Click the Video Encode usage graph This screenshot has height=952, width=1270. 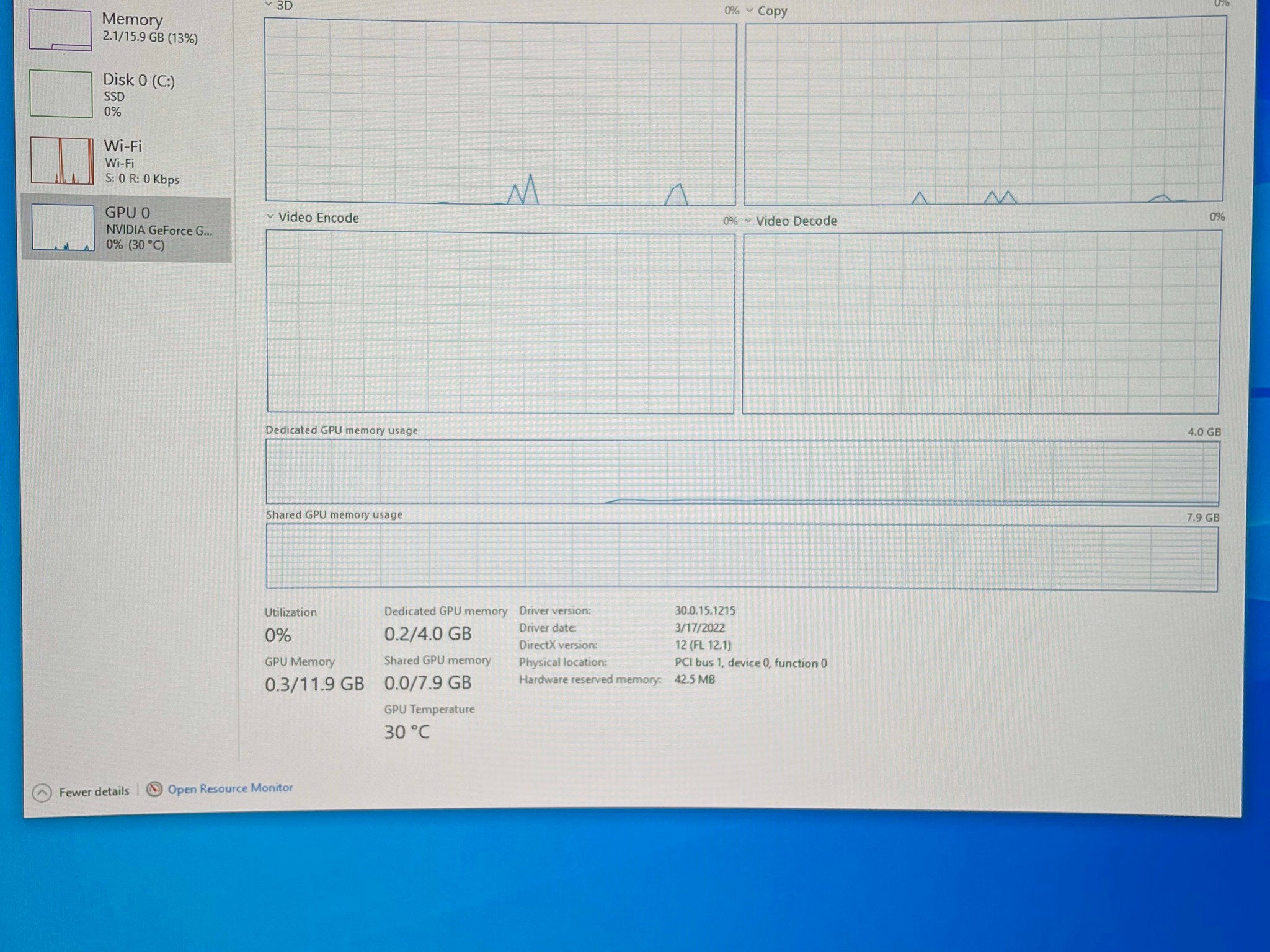(x=500, y=321)
